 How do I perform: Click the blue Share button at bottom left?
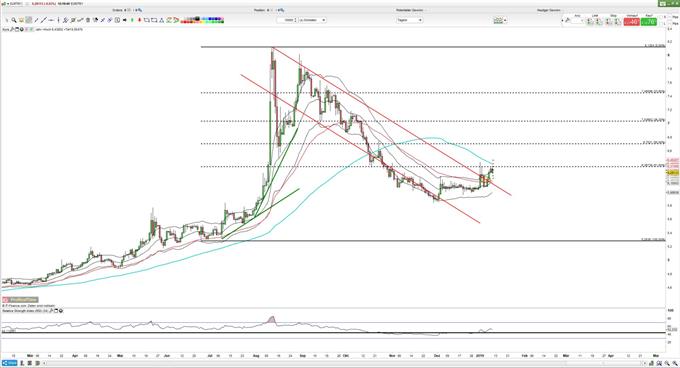pyautogui.click(x=9, y=363)
